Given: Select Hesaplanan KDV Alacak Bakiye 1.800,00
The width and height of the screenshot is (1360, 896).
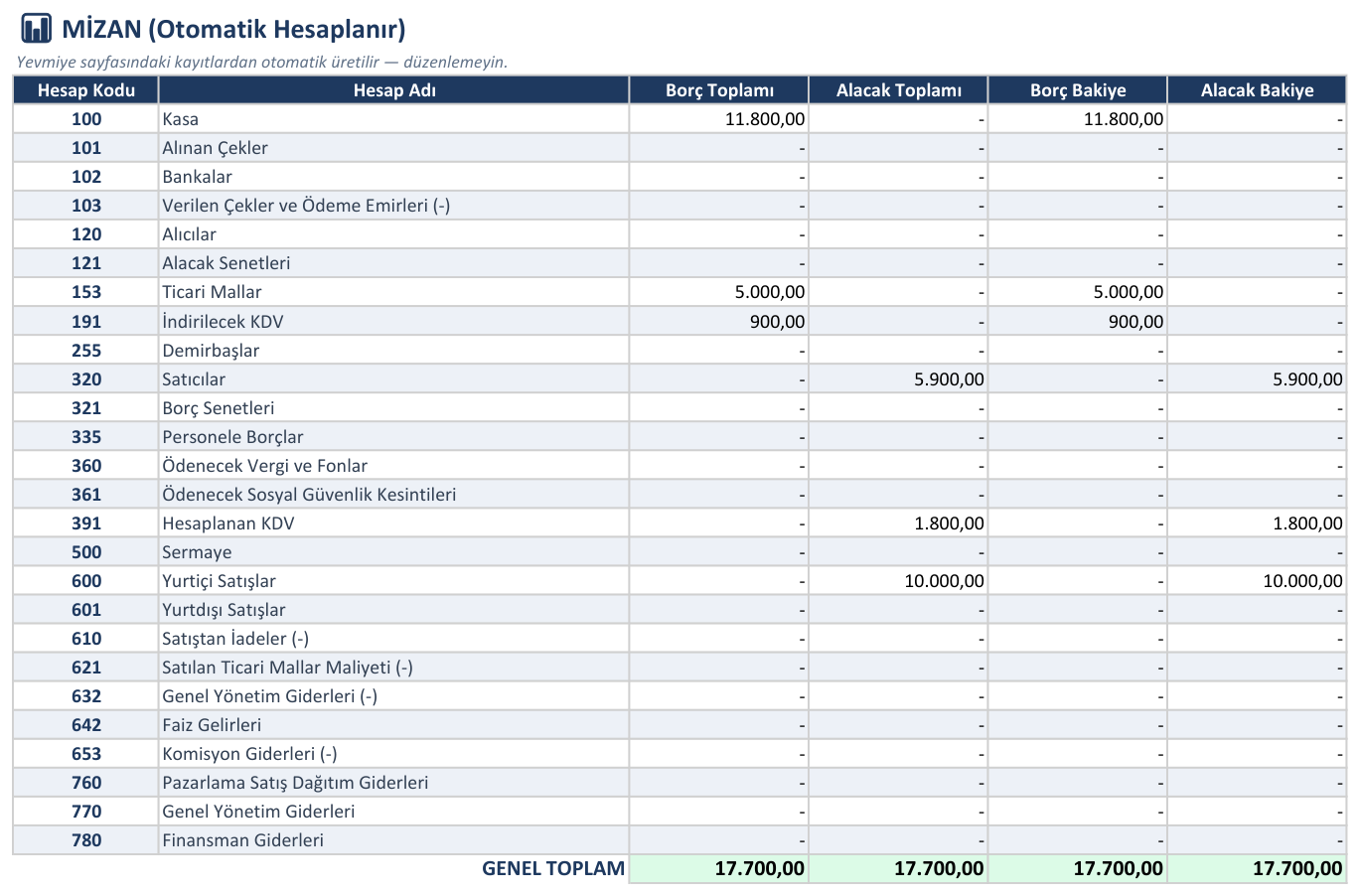Looking at the screenshot, I should (x=1257, y=523).
